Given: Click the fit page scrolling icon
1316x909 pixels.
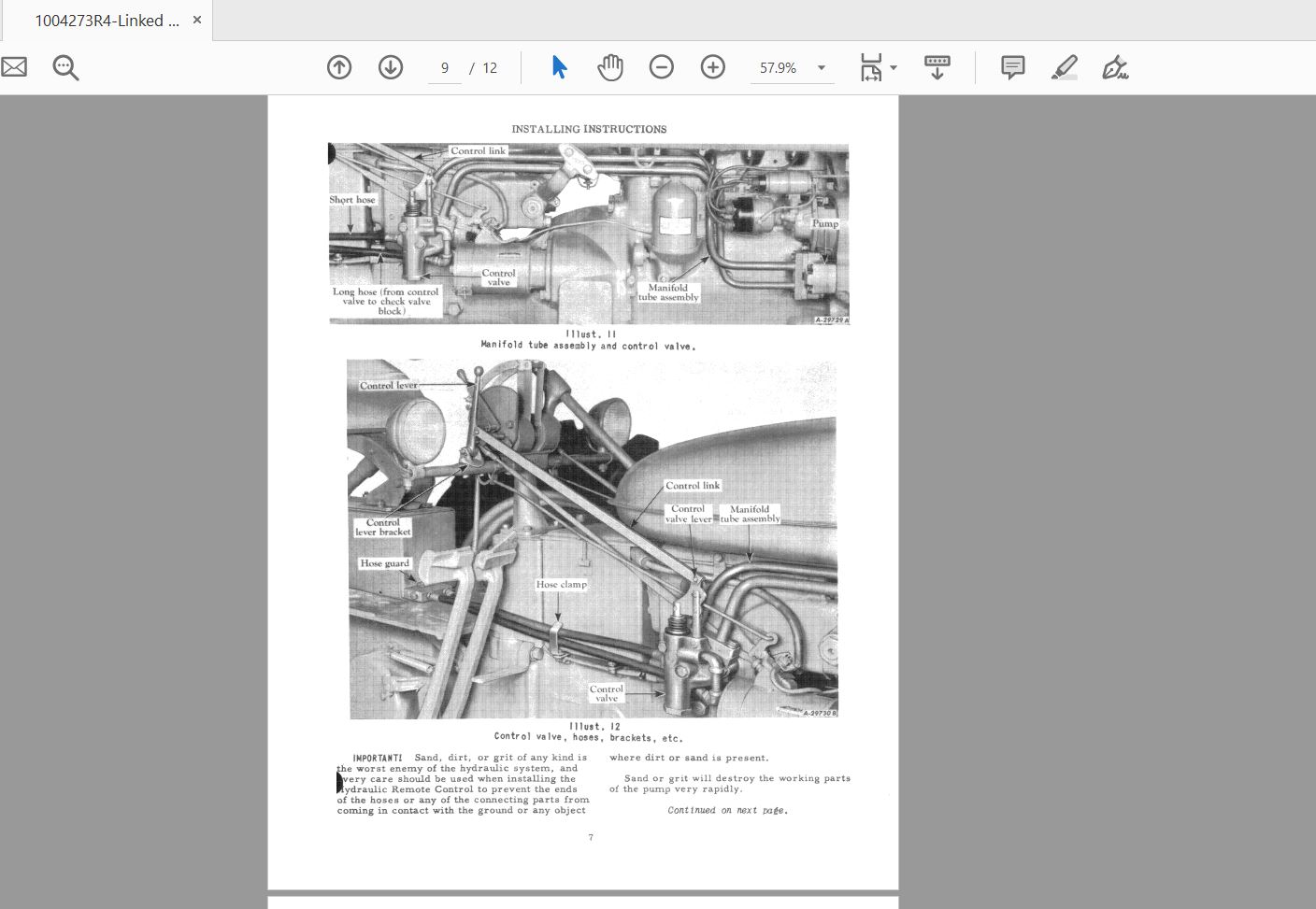Looking at the screenshot, I should point(871,67).
